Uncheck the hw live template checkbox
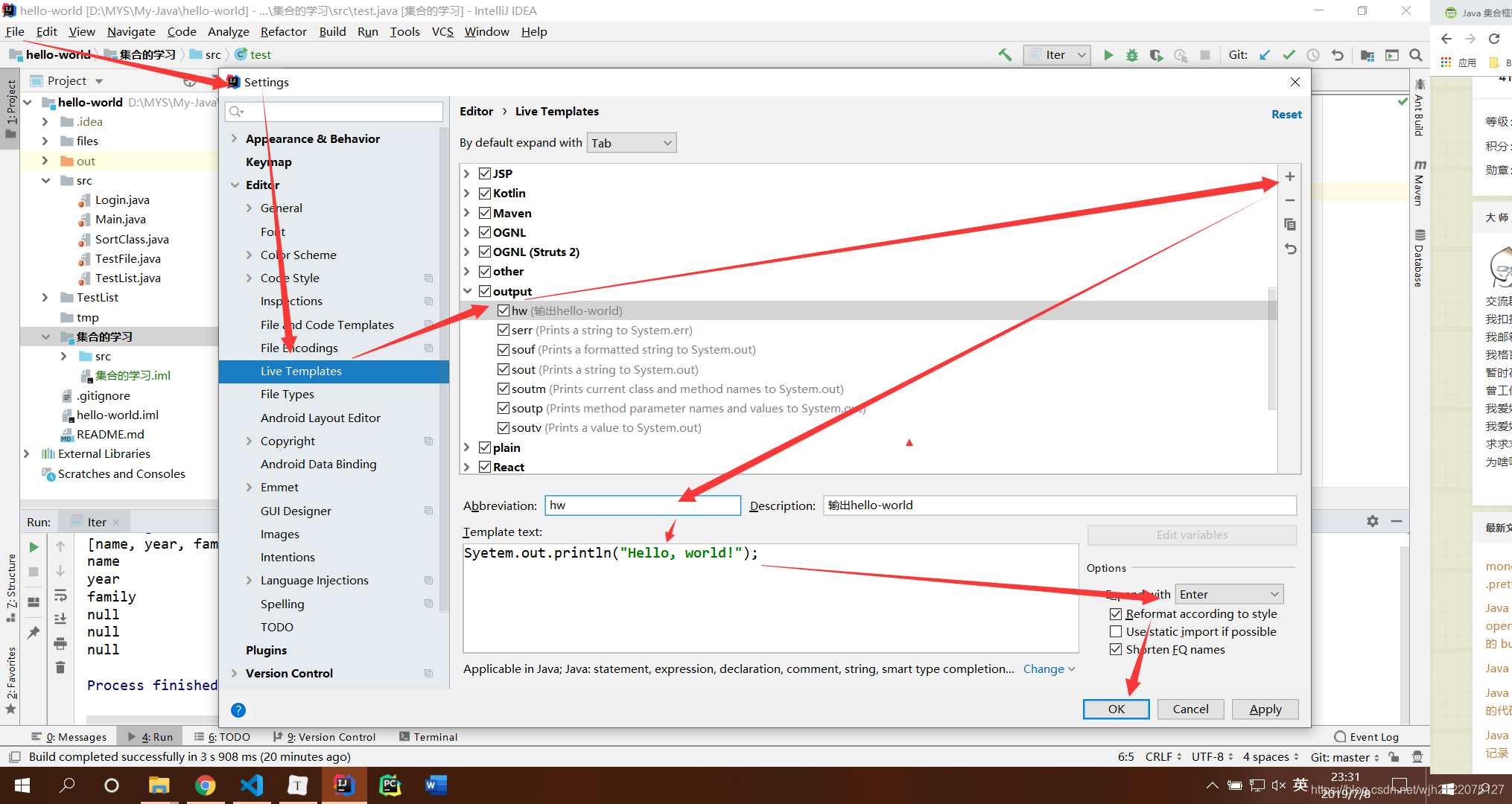The width and height of the screenshot is (1512, 804). pyautogui.click(x=504, y=310)
